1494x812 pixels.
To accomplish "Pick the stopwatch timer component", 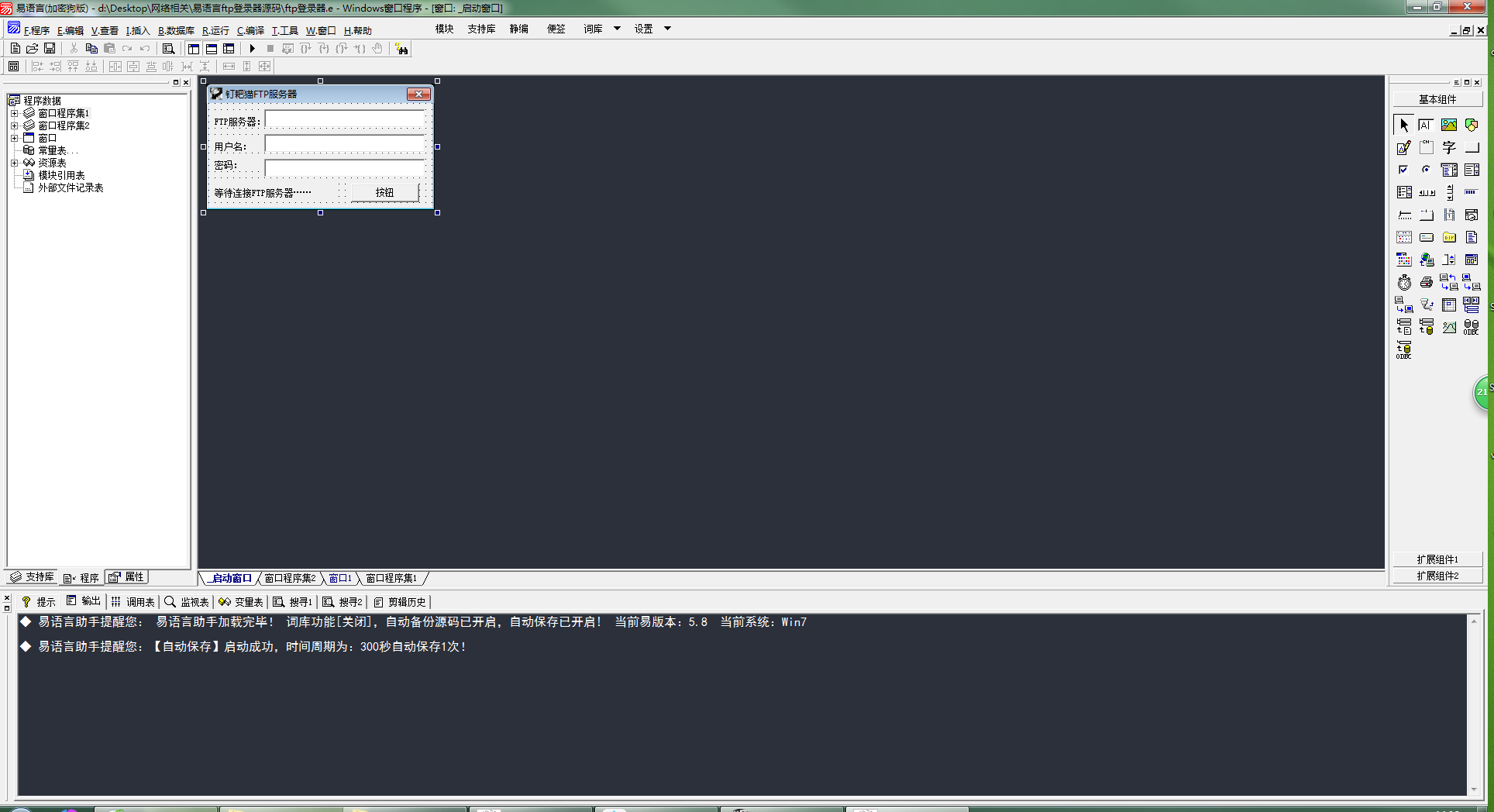I will [x=1404, y=283].
